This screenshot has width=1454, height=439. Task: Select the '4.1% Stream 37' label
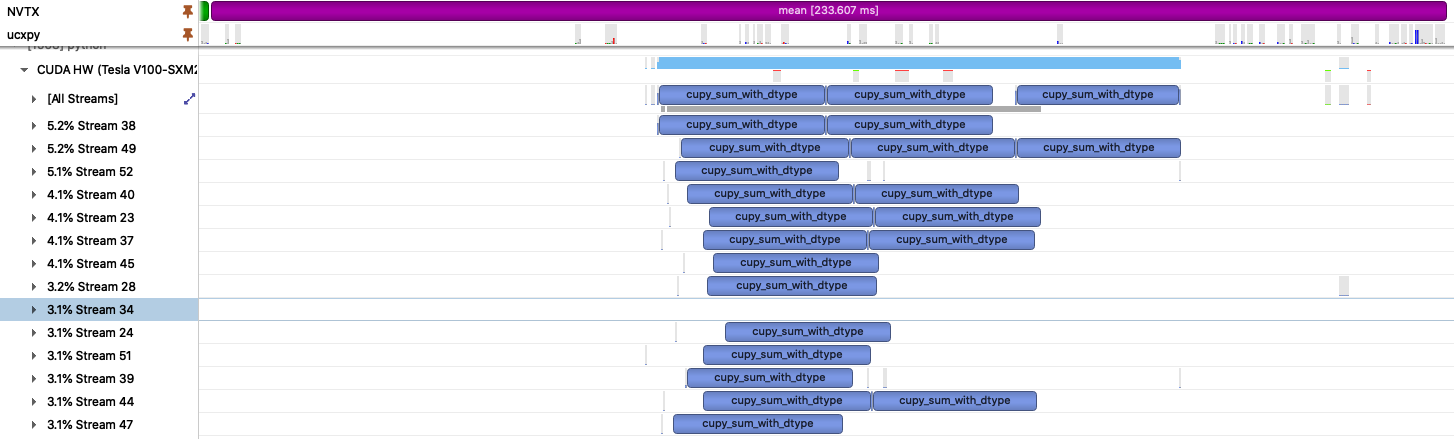point(90,241)
